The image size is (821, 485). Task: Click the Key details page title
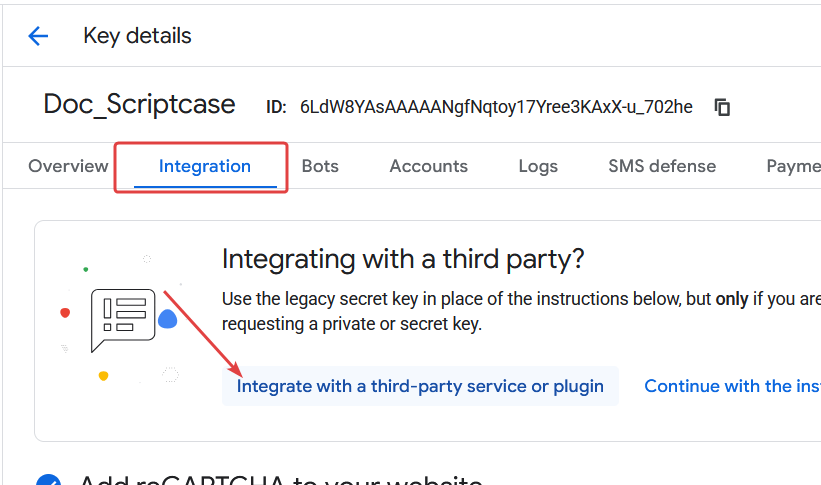137,36
